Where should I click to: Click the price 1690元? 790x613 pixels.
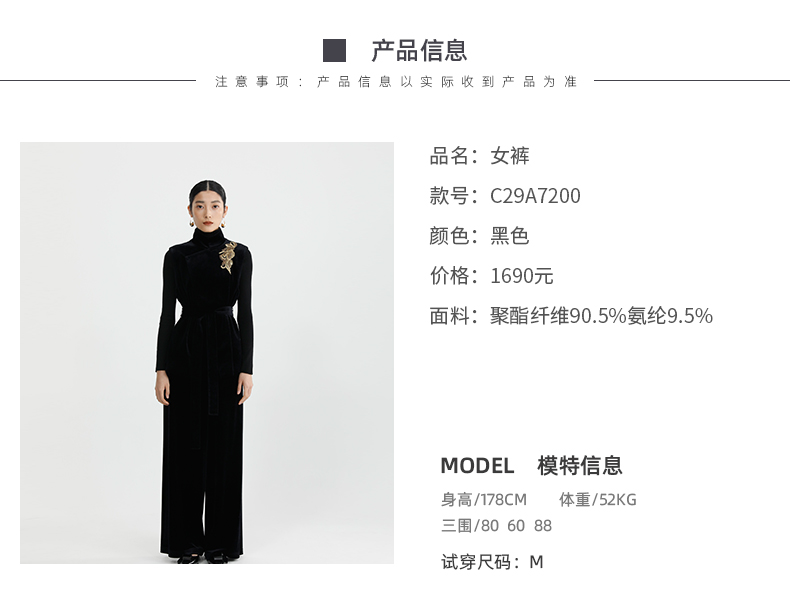tap(522, 276)
